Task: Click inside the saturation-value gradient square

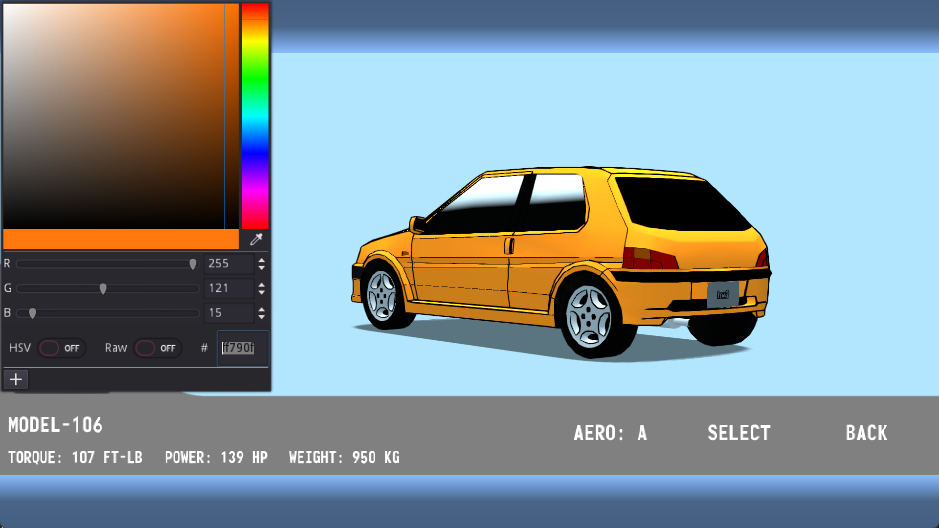Action: [x=115, y=115]
